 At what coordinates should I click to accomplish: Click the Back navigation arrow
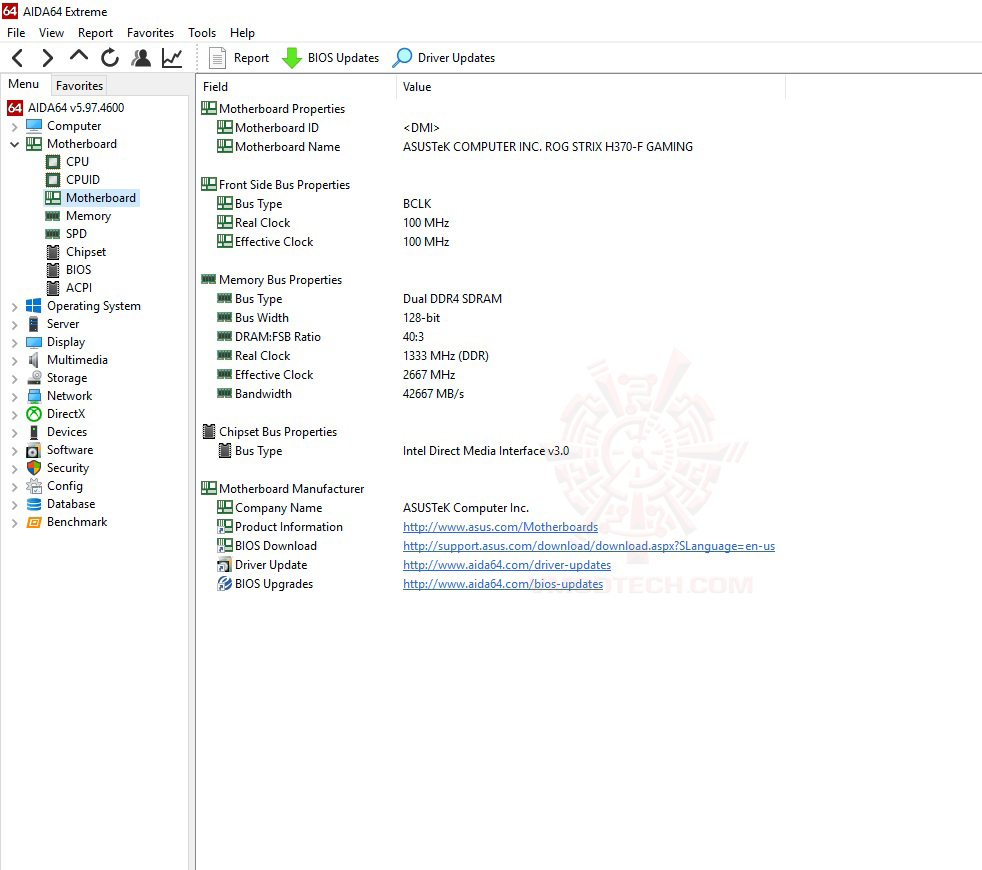[x=18, y=58]
